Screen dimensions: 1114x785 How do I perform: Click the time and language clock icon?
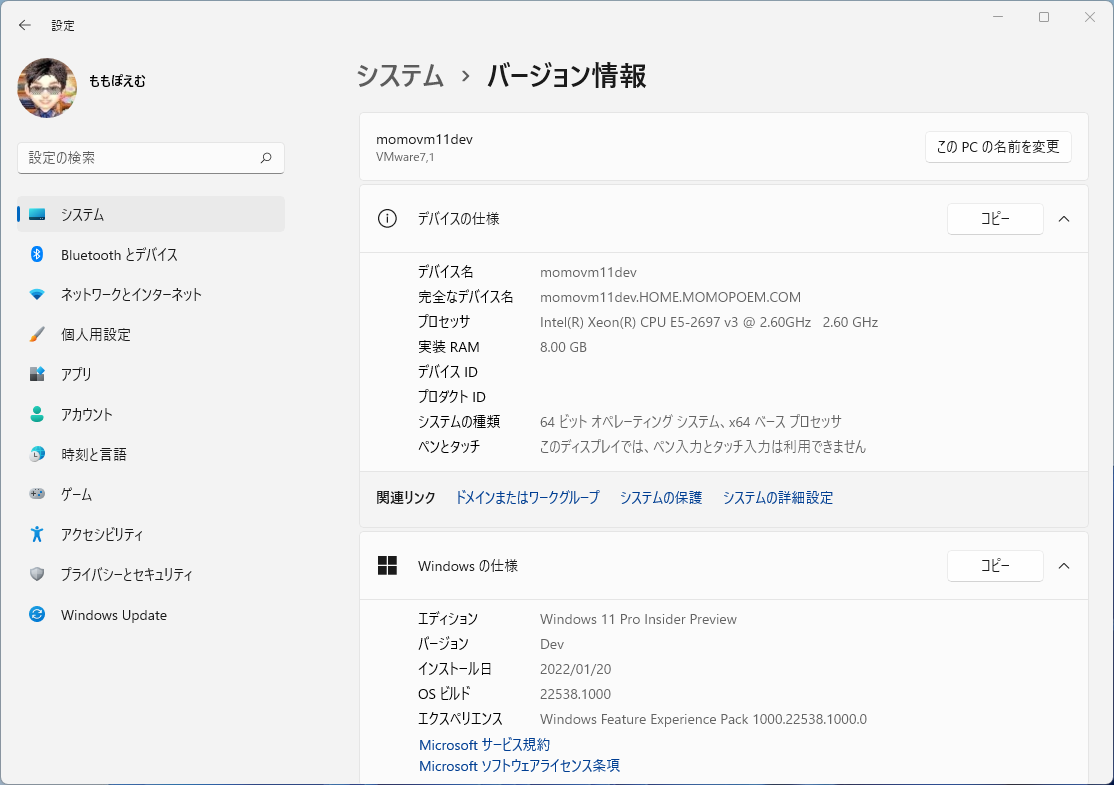click(x=37, y=454)
